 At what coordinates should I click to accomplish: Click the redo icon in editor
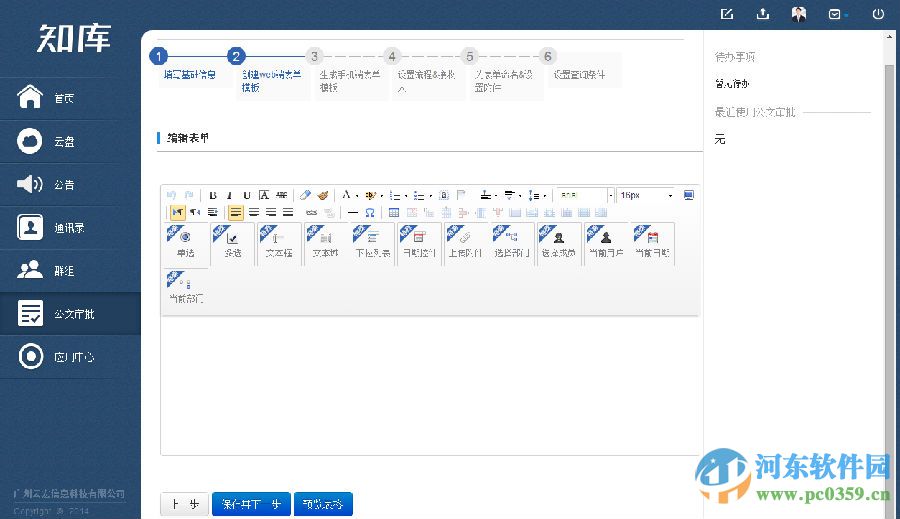pyautogui.click(x=189, y=195)
